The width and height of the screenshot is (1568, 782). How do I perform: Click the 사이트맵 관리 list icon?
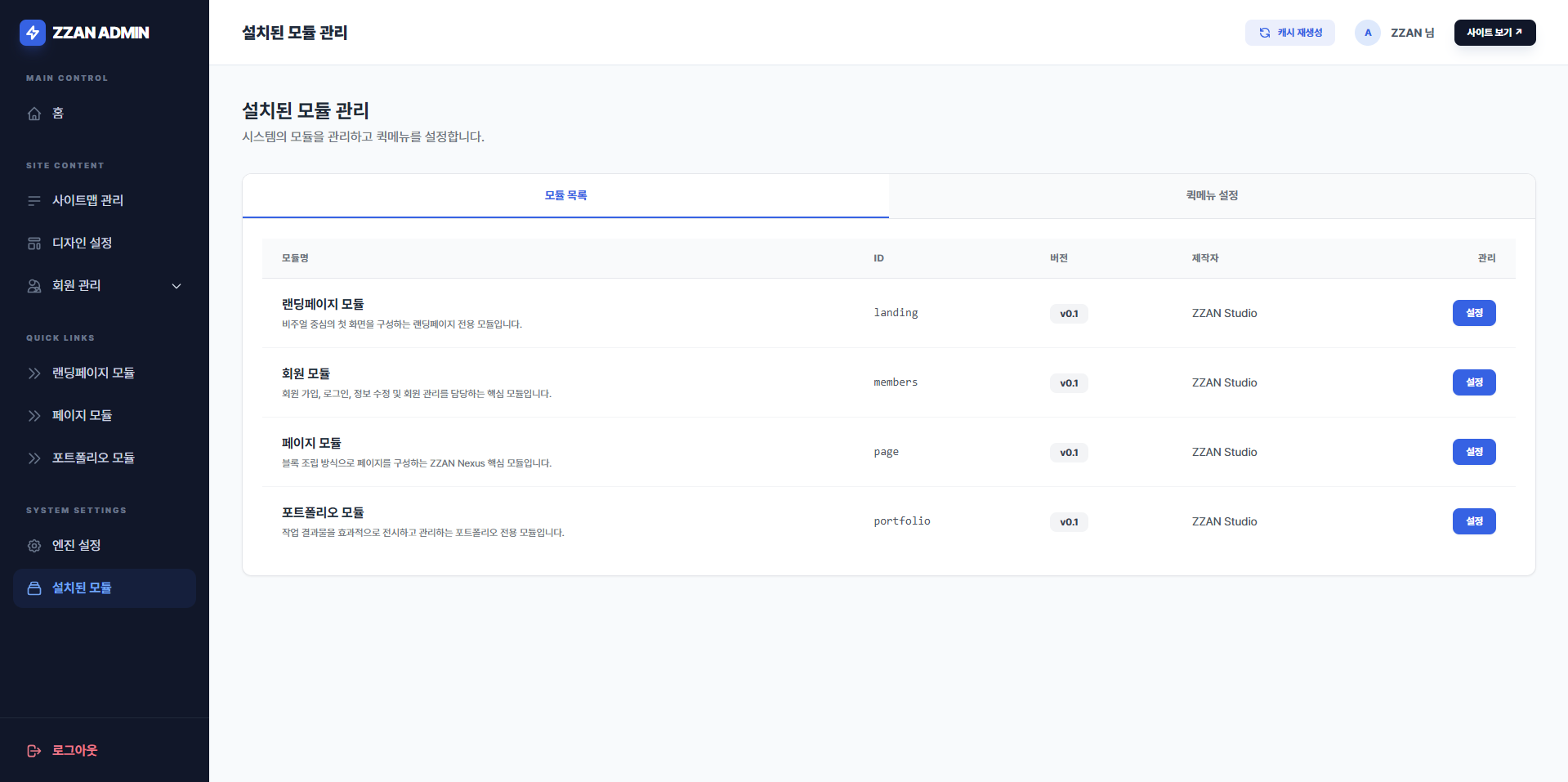(x=34, y=201)
